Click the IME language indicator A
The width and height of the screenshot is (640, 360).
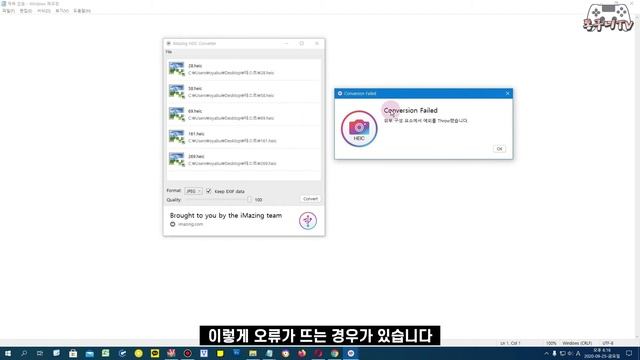click(578, 353)
